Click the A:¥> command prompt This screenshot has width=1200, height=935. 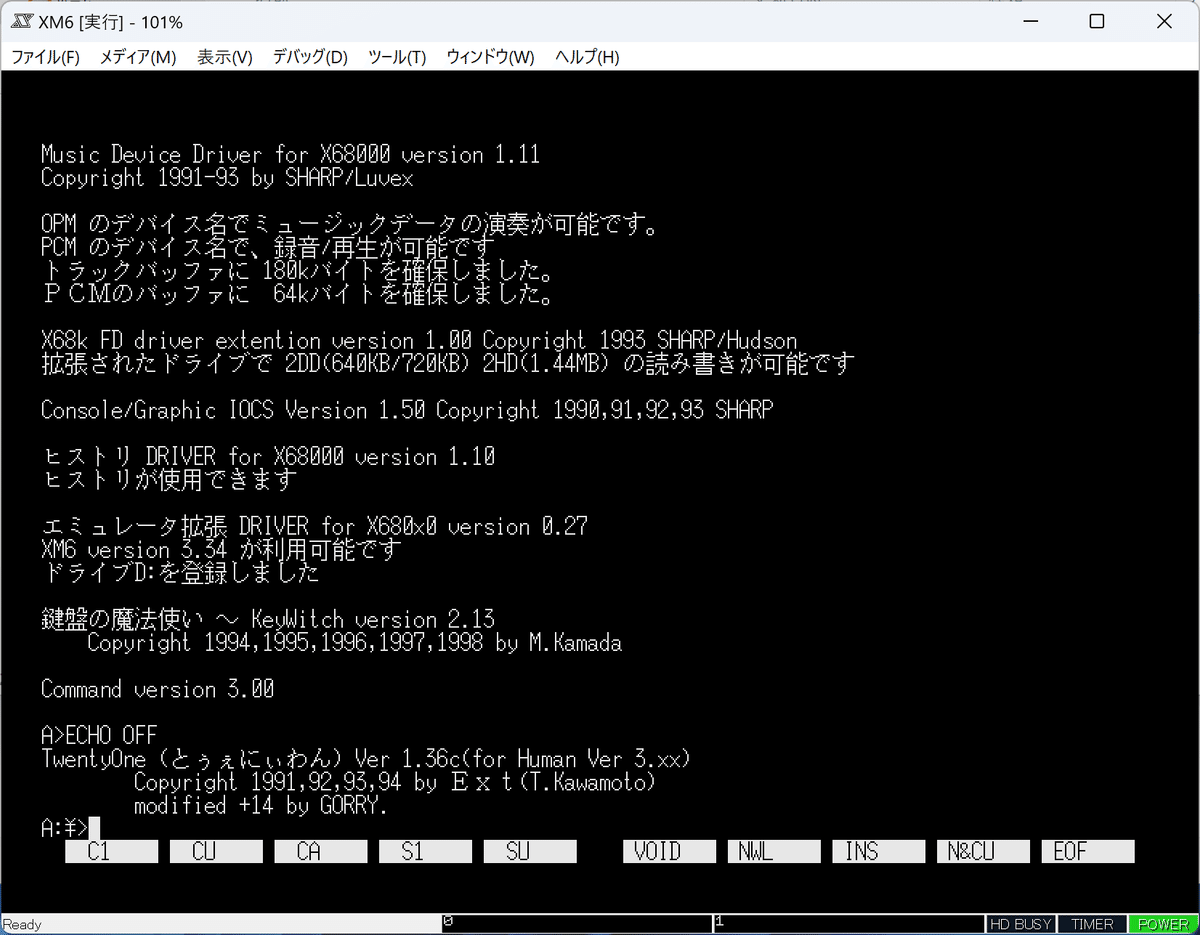click(x=65, y=828)
